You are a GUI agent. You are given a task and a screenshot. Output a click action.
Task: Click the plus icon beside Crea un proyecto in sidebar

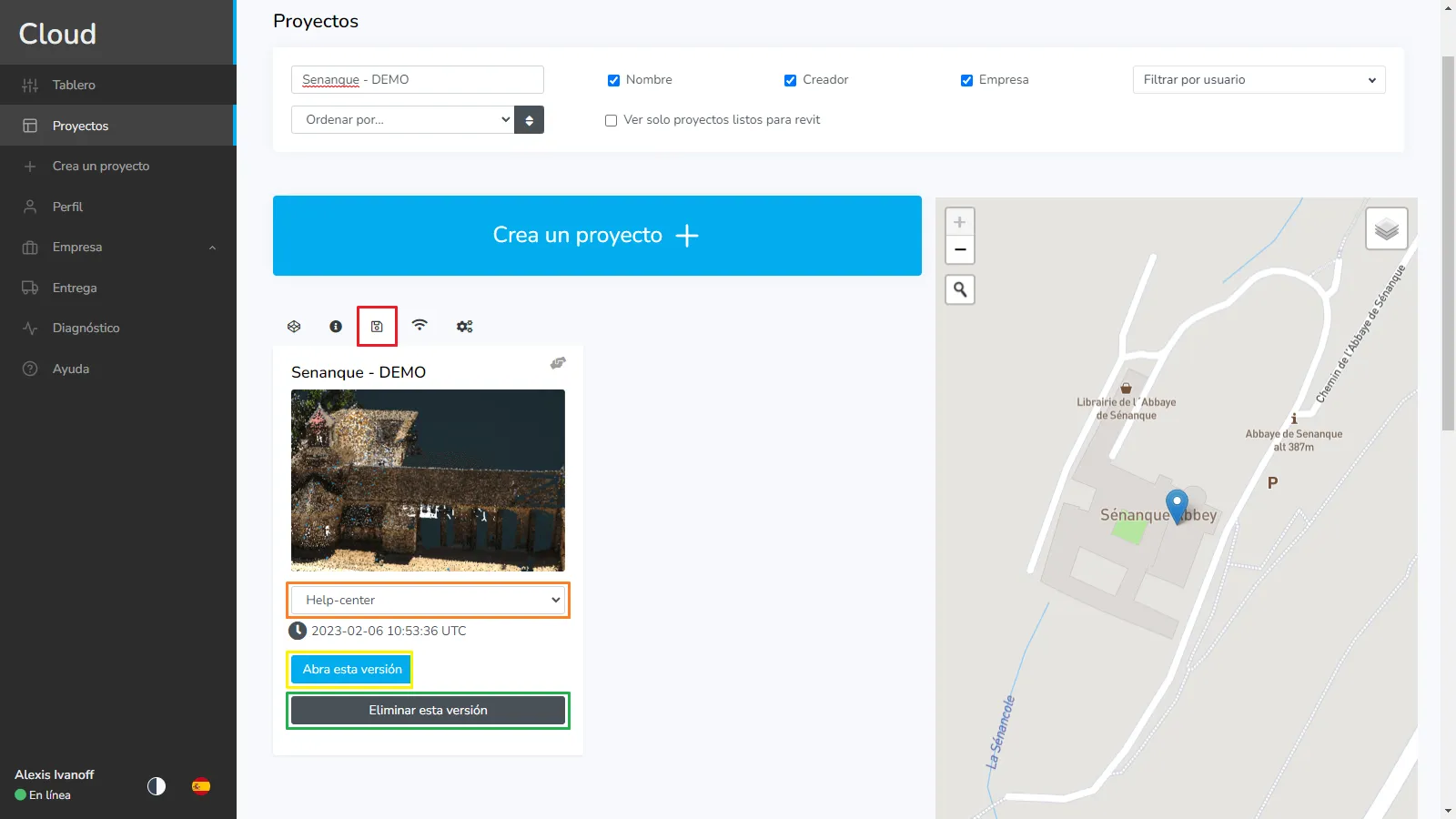(30, 167)
